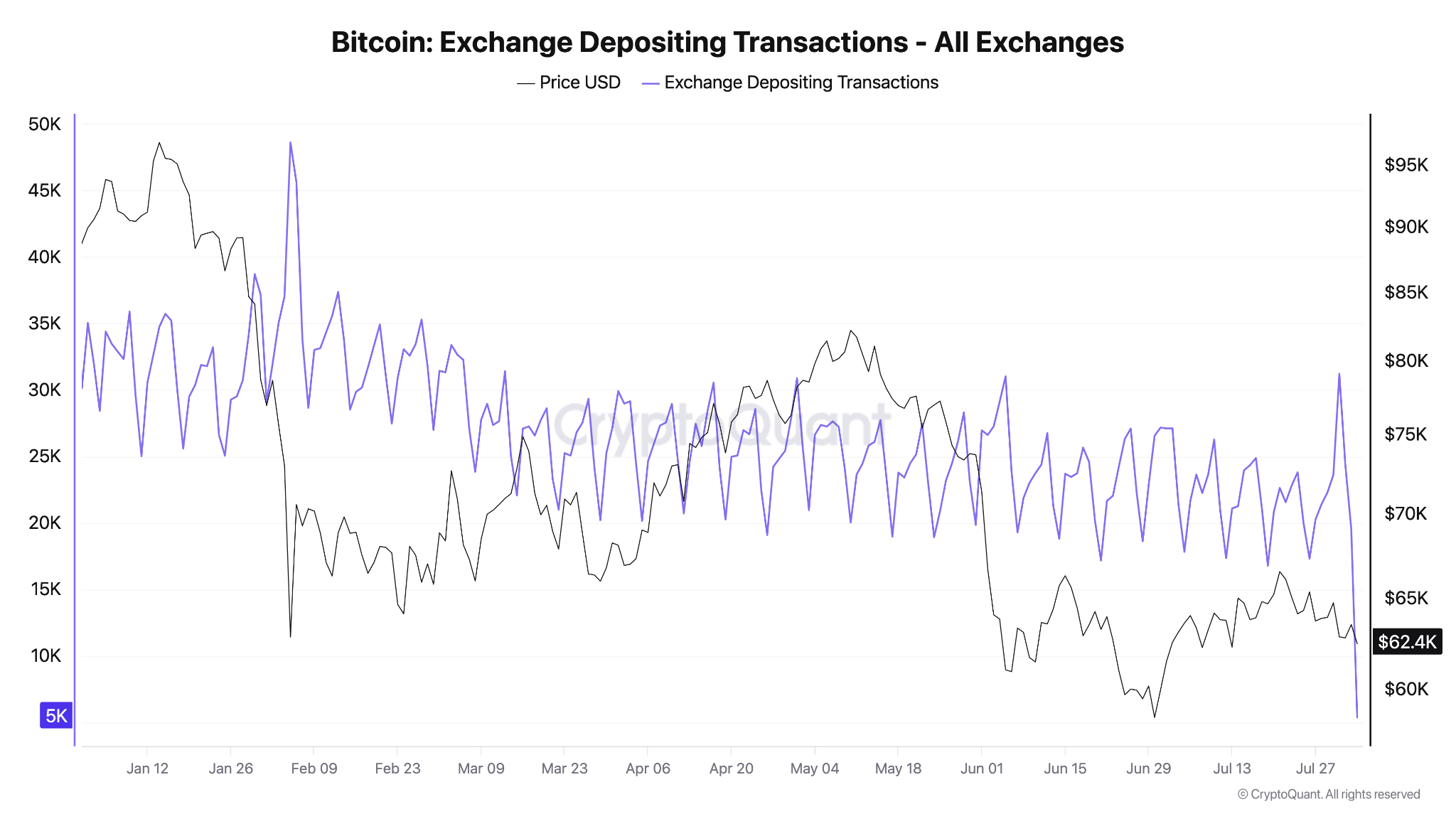Viewport: 1456px width, 819px height.
Task: Select the Apr 20 date axis label
Action: (x=731, y=769)
